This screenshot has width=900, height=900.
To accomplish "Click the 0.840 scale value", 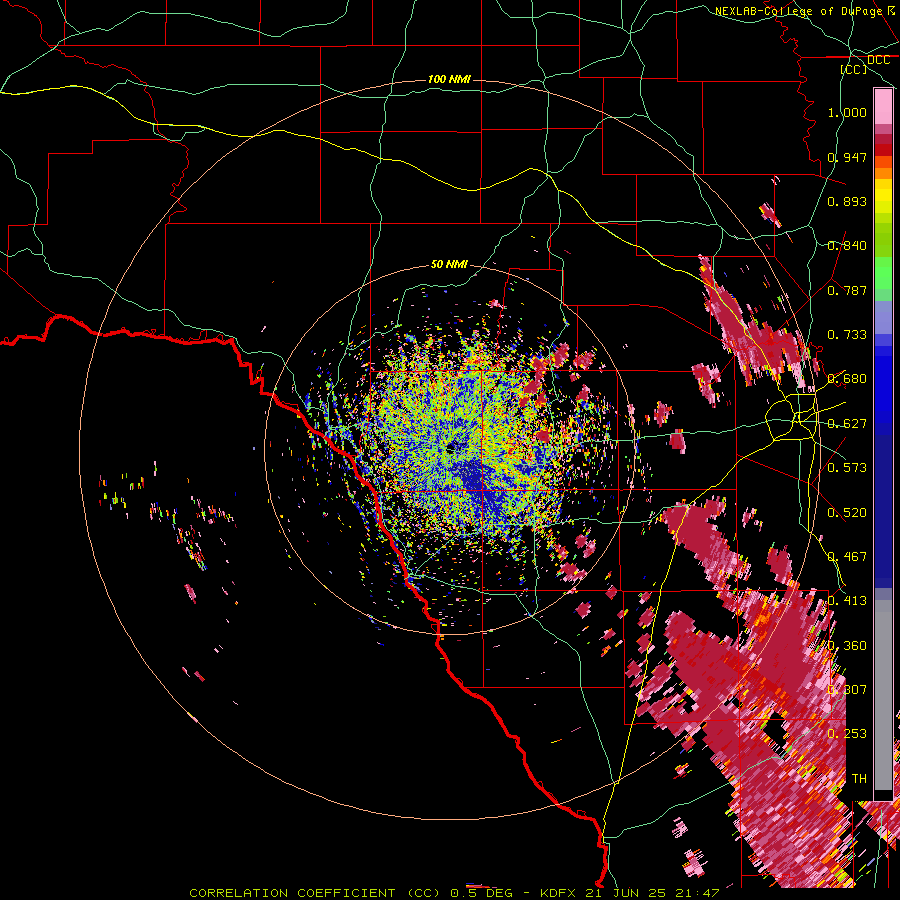I will pos(847,246).
